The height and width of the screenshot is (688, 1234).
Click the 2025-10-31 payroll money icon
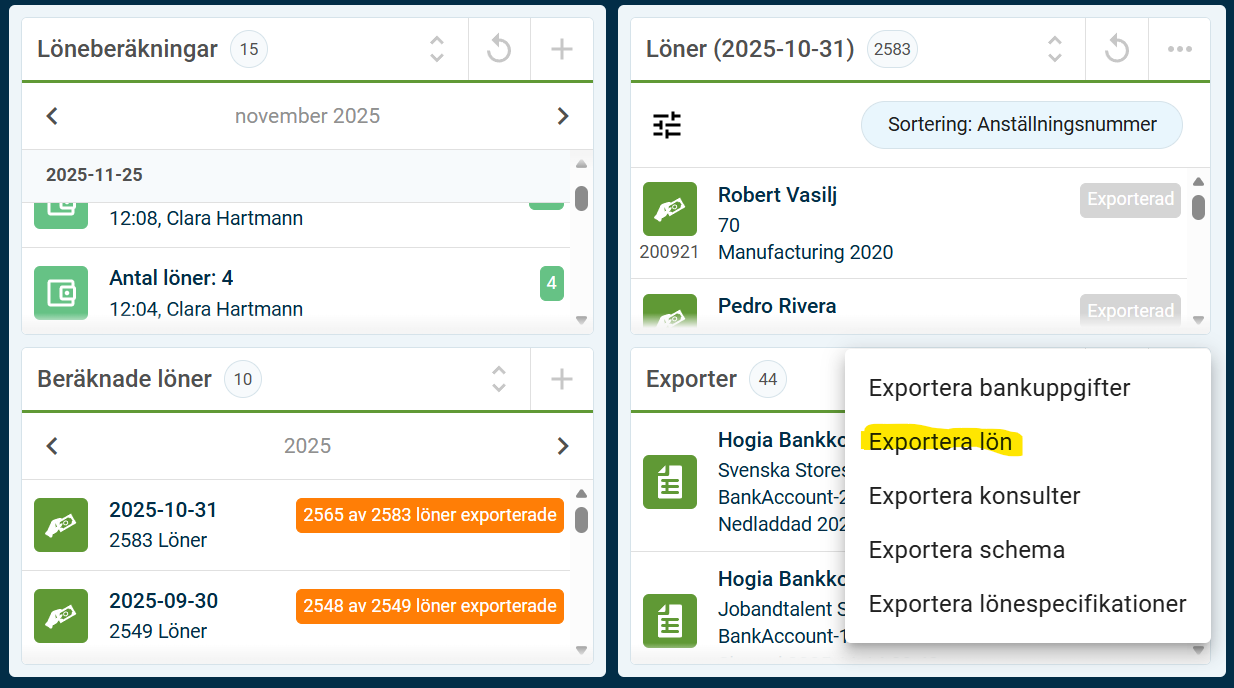[61, 524]
